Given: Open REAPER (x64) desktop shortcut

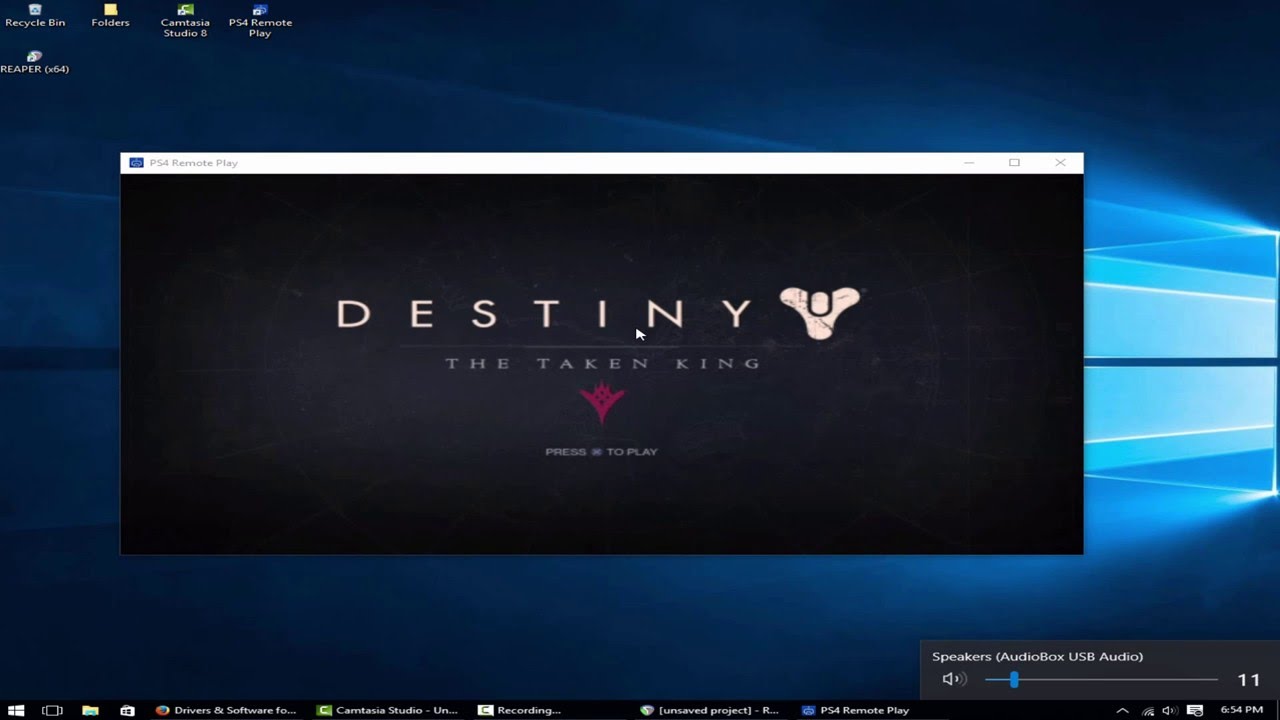Looking at the screenshot, I should pyautogui.click(x=35, y=62).
